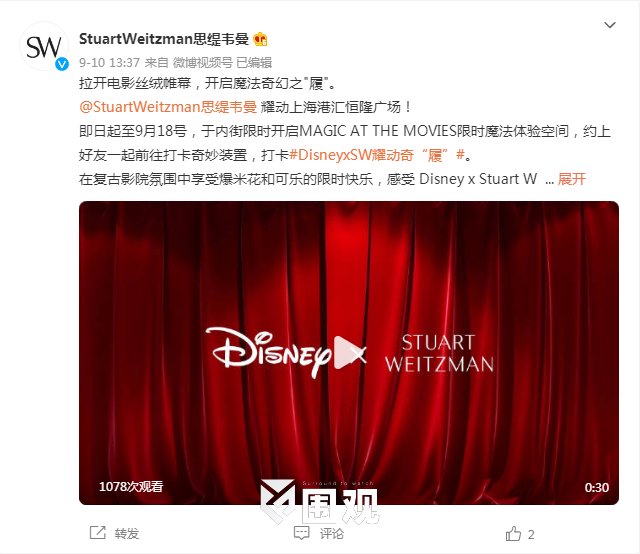Open the post options chevron

pyautogui.click(x=610, y=25)
